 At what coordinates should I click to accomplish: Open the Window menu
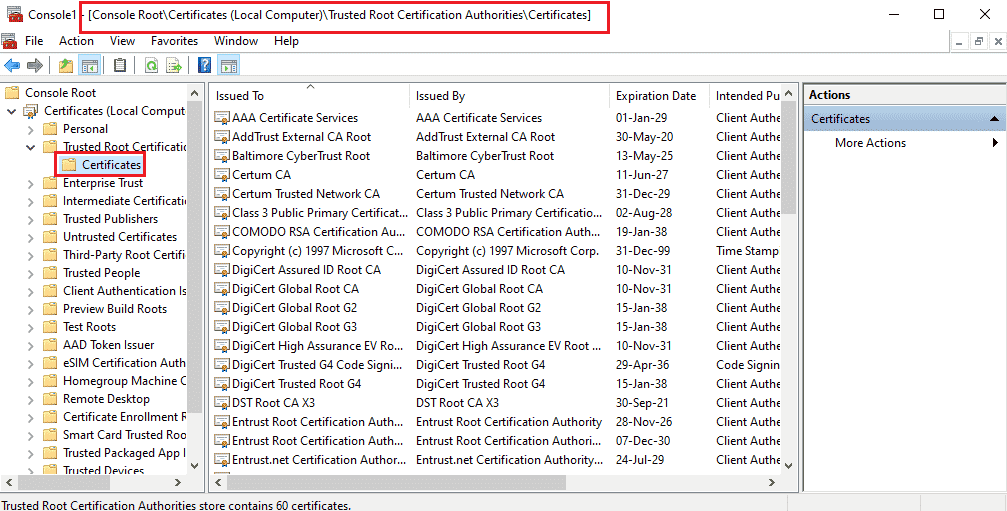[236, 41]
